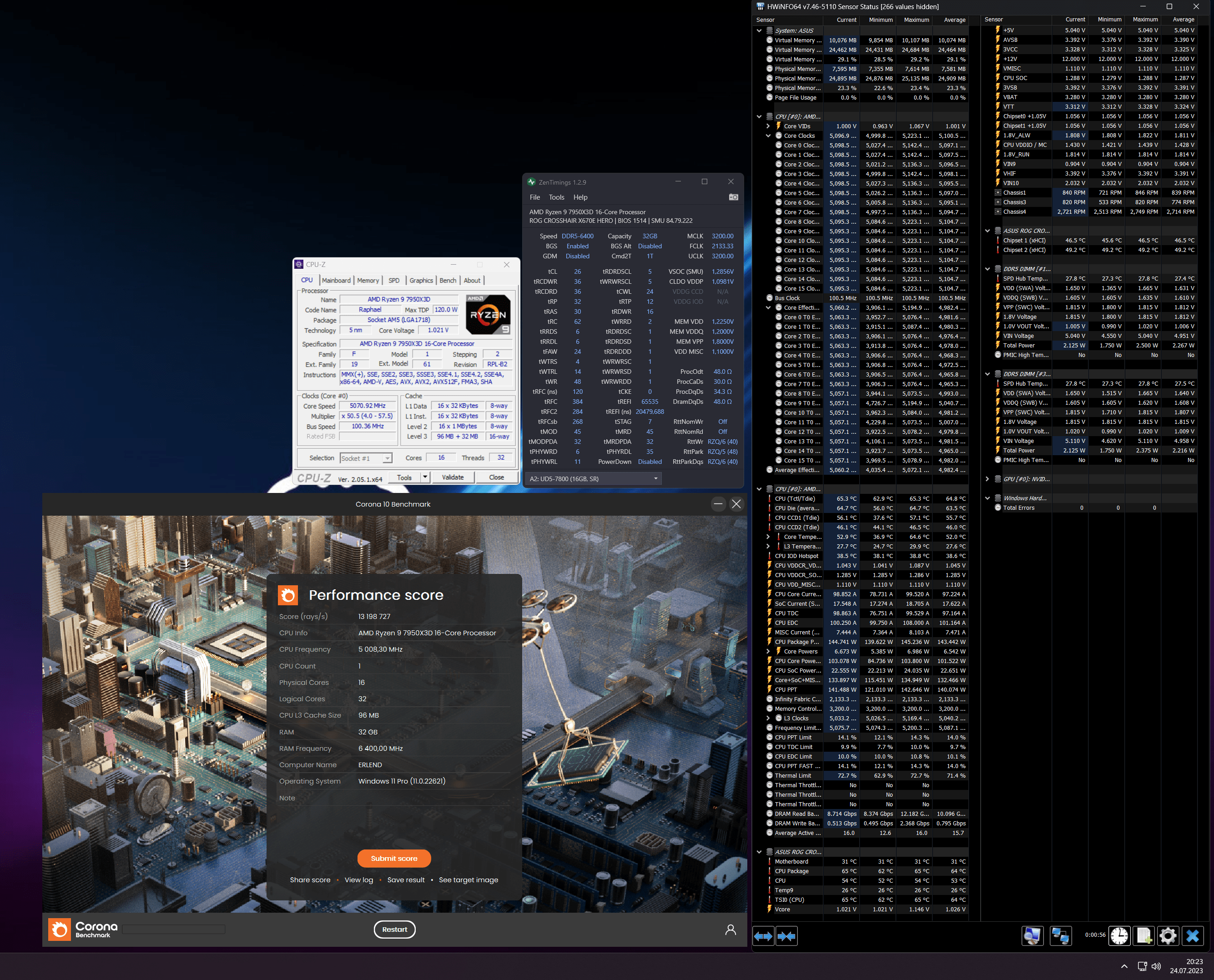
Task: Click the Save result link
Action: [406, 879]
